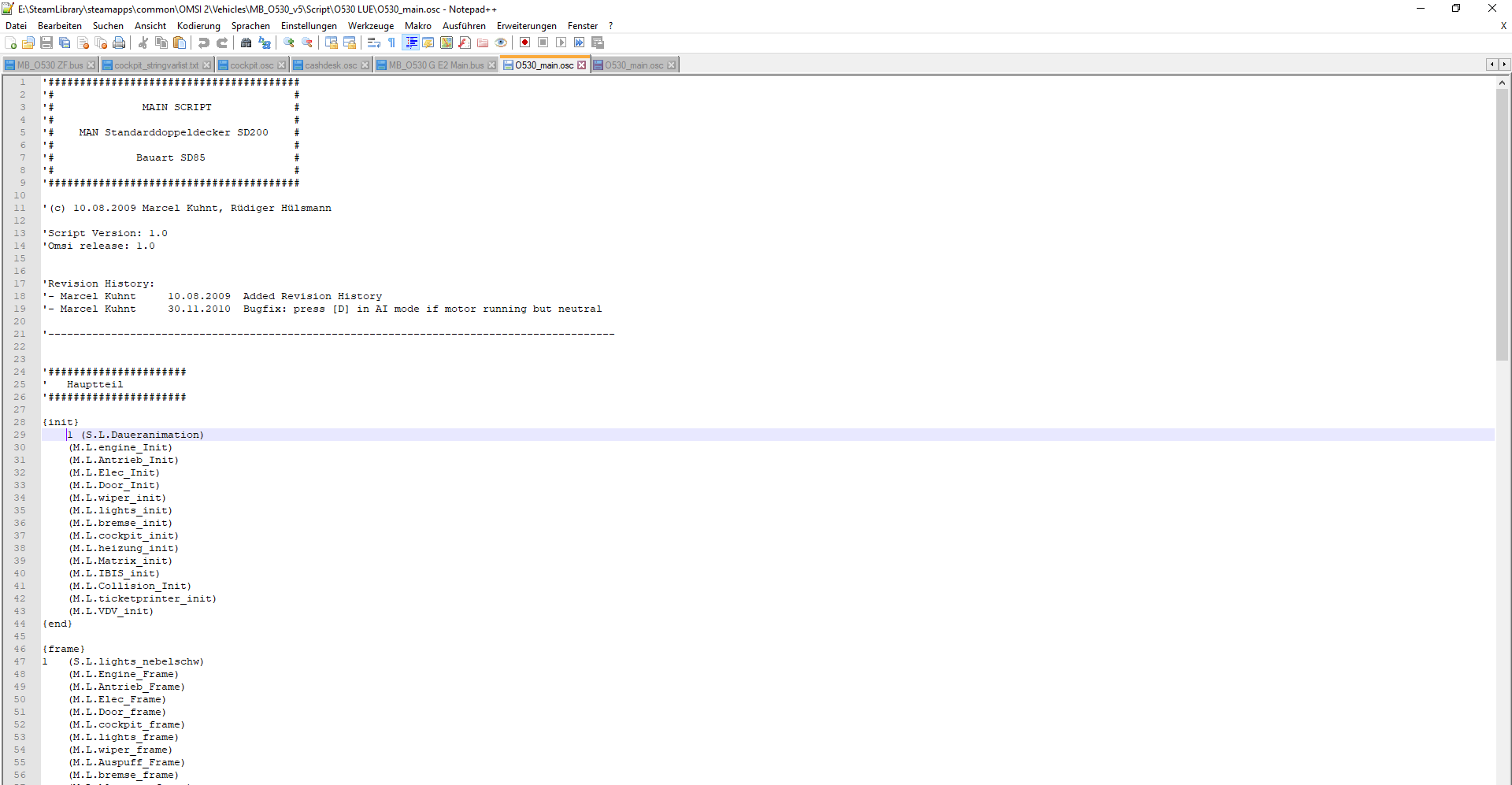The image size is (1512, 785).
Task: Click the New file toolbar icon
Action: click(10, 43)
